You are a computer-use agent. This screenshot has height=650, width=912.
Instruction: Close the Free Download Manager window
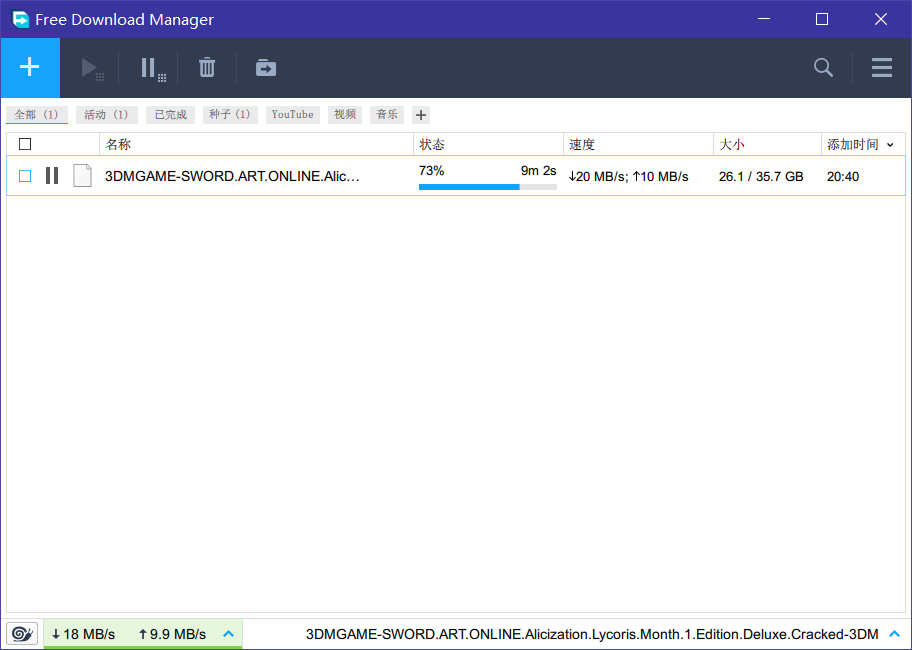[x=881, y=19]
